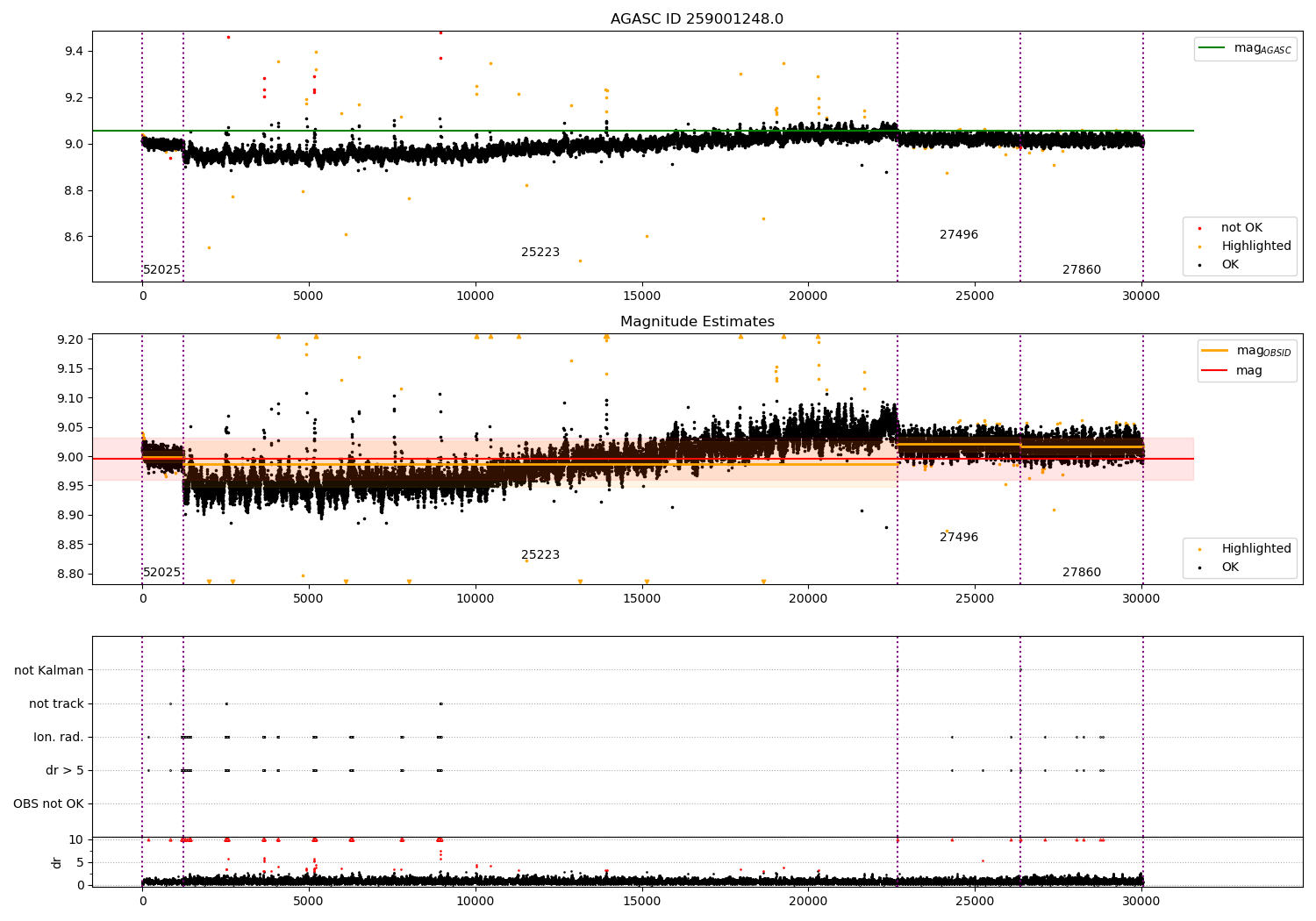Click the 9.4 y-axis tick in top plot
This screenshot has width=1316, height=921.
coord(74,52)
